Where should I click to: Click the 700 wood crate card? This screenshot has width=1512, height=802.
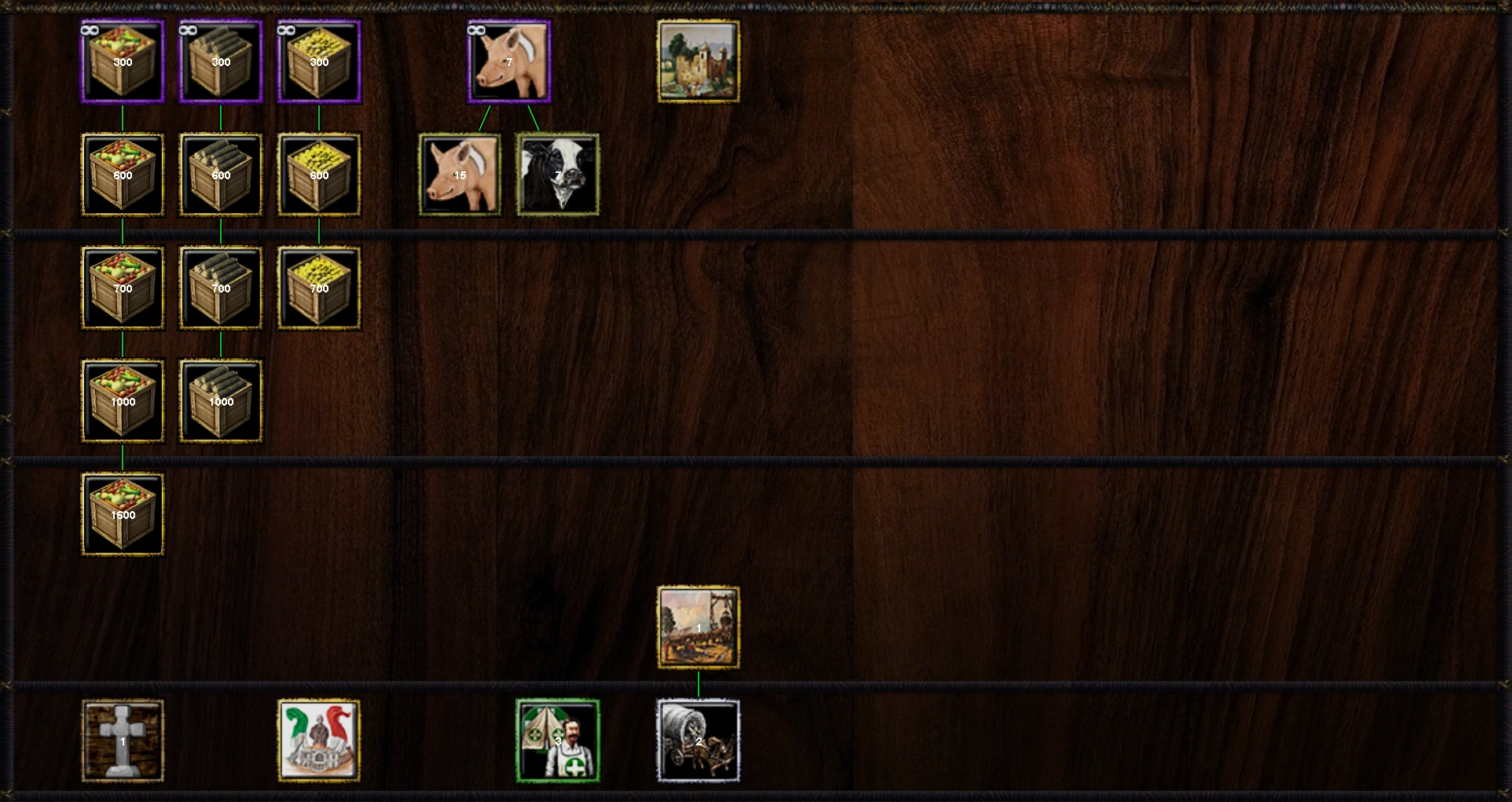pos(221,288)
